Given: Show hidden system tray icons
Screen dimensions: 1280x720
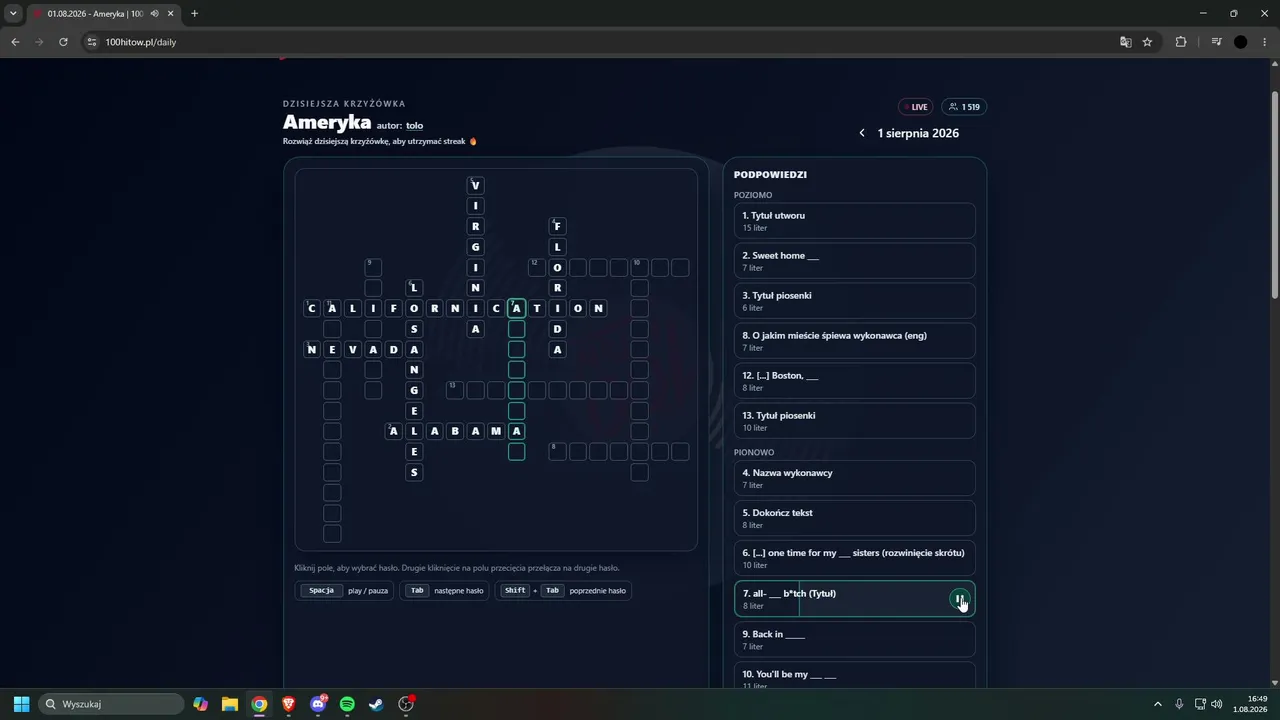Looking at the screenshot, I should click(x=1158, y=704).
